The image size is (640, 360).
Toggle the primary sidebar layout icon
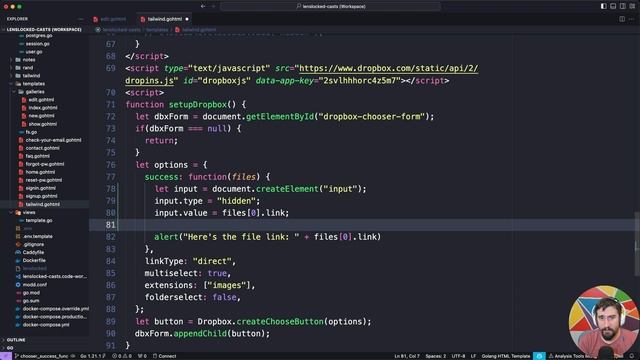pos(603,6)
